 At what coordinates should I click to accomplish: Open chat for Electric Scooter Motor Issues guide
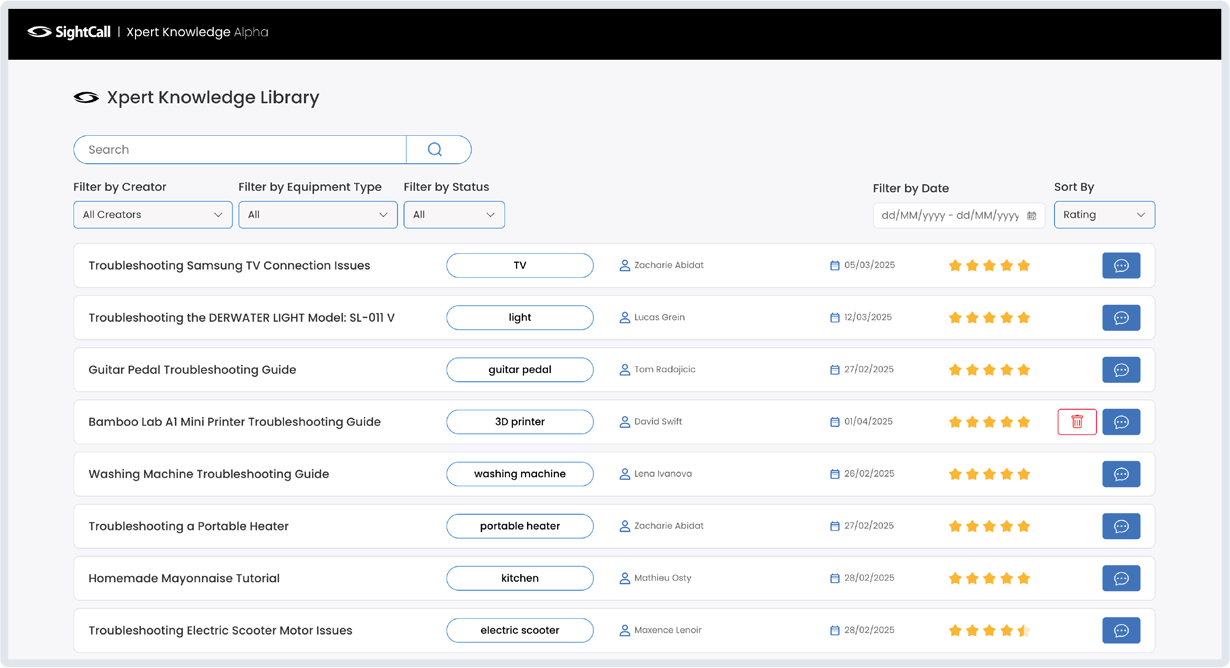(1121, 630)
